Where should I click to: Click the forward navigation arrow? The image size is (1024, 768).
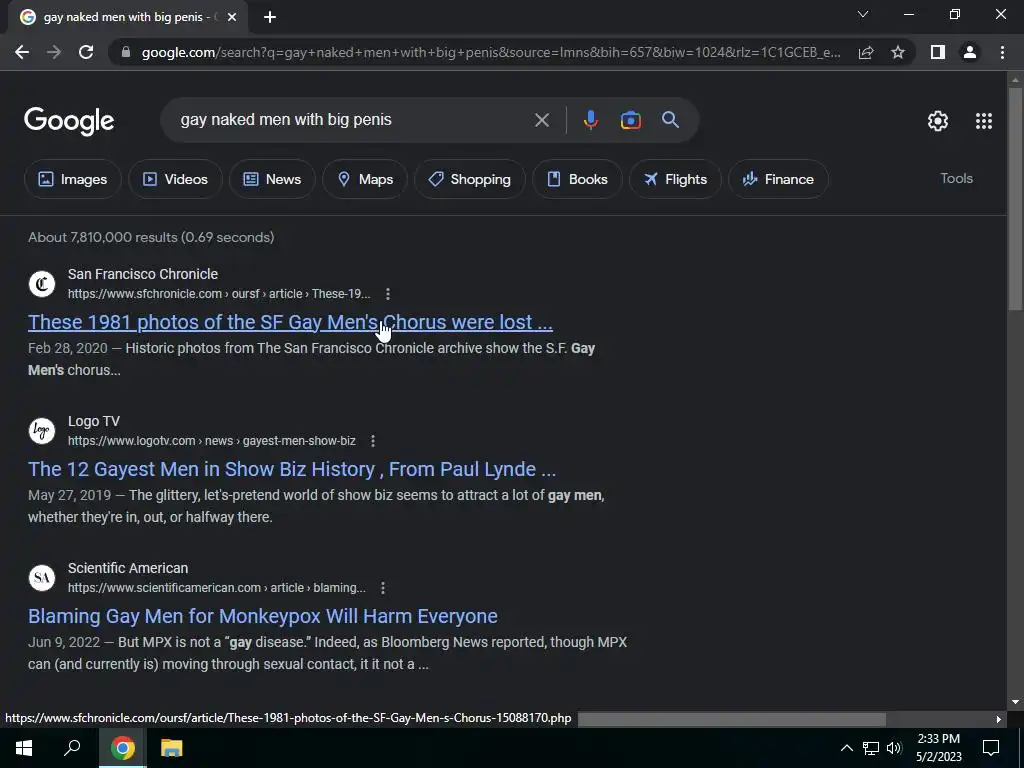click(54, 52)
